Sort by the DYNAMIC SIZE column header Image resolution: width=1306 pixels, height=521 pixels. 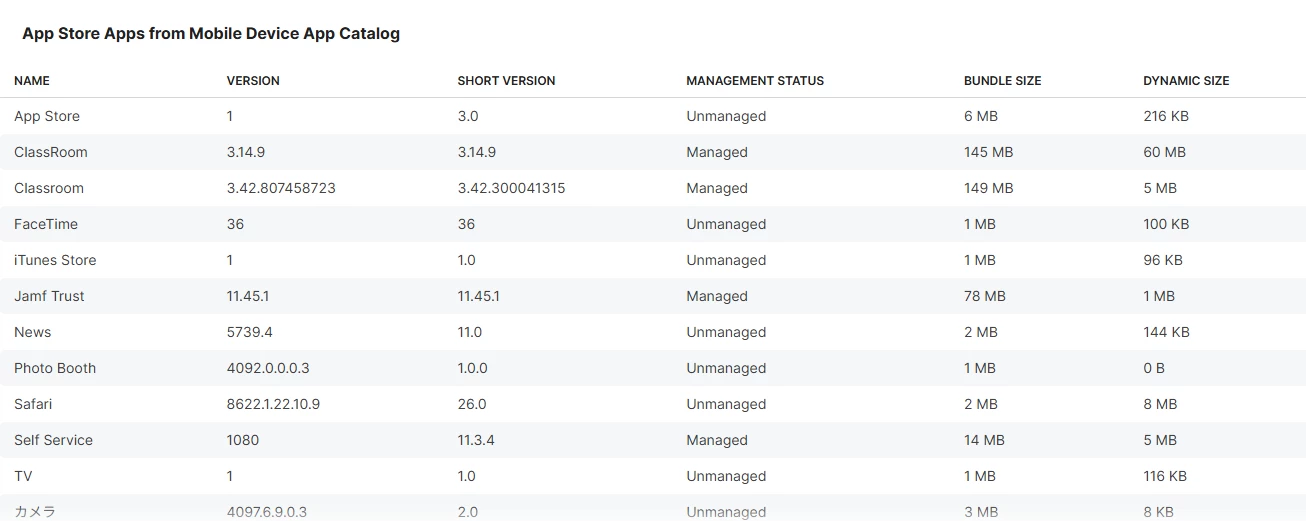tap(1186, 81)
